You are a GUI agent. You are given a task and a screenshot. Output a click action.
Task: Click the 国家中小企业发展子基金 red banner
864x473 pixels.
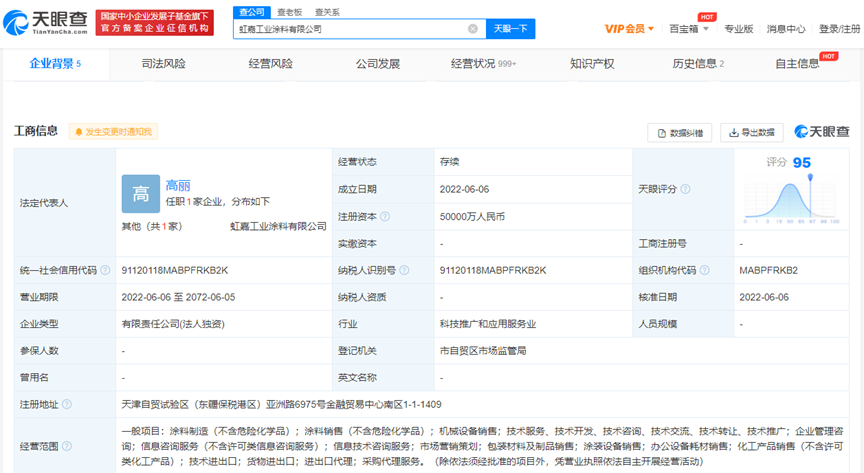[155, 23]
